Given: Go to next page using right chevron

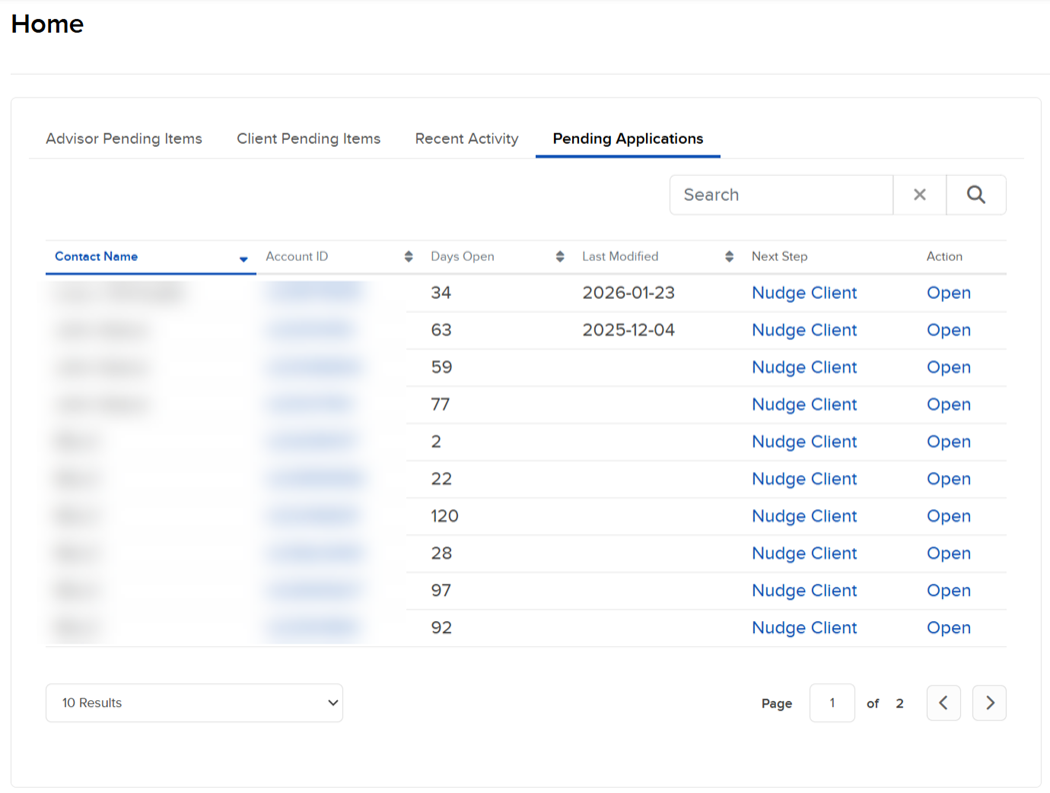Looking at the screenshot, I should (989, 703).
